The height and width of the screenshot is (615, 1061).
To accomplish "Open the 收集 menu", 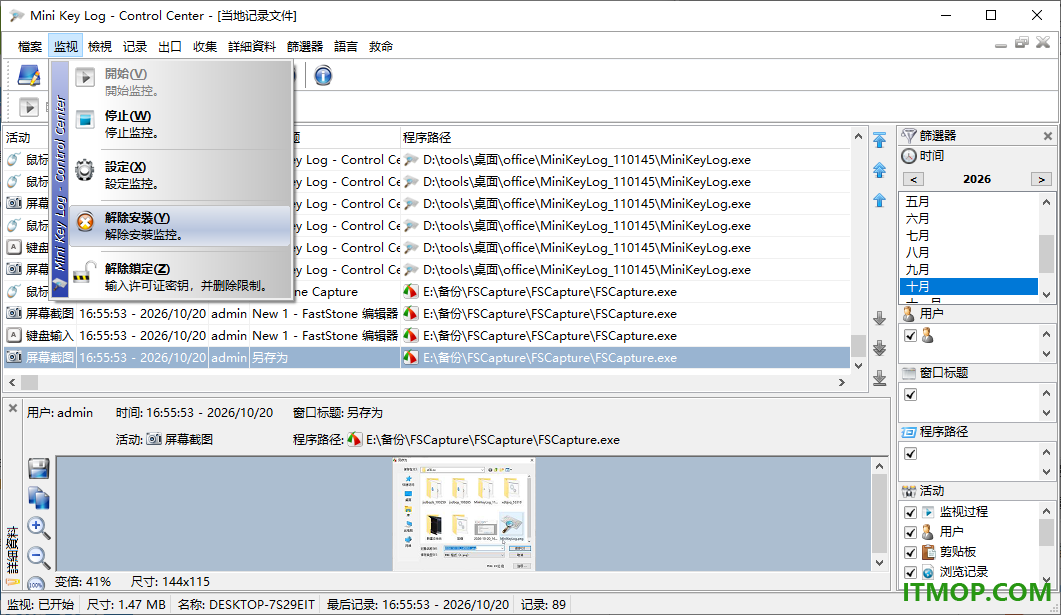I will pyautogui.click(x=205, y=47).
